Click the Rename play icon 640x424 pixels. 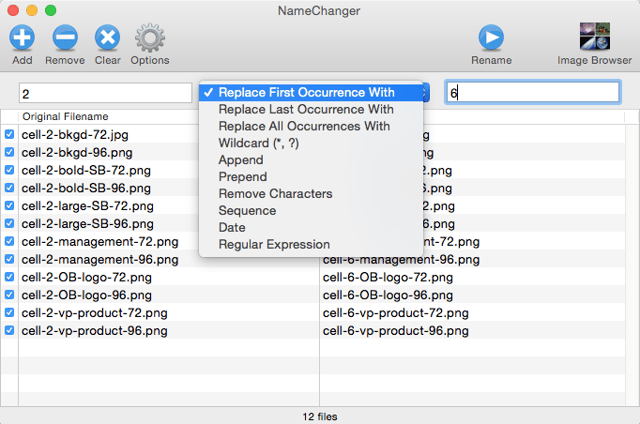491,38
